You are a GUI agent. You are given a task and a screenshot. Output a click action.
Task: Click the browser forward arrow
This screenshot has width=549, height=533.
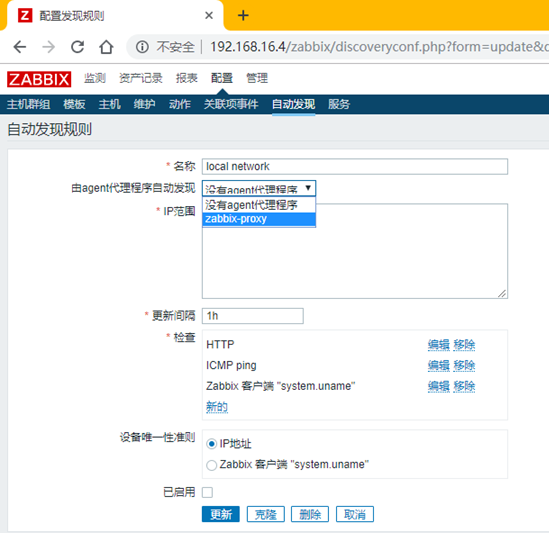pos(48,47)
